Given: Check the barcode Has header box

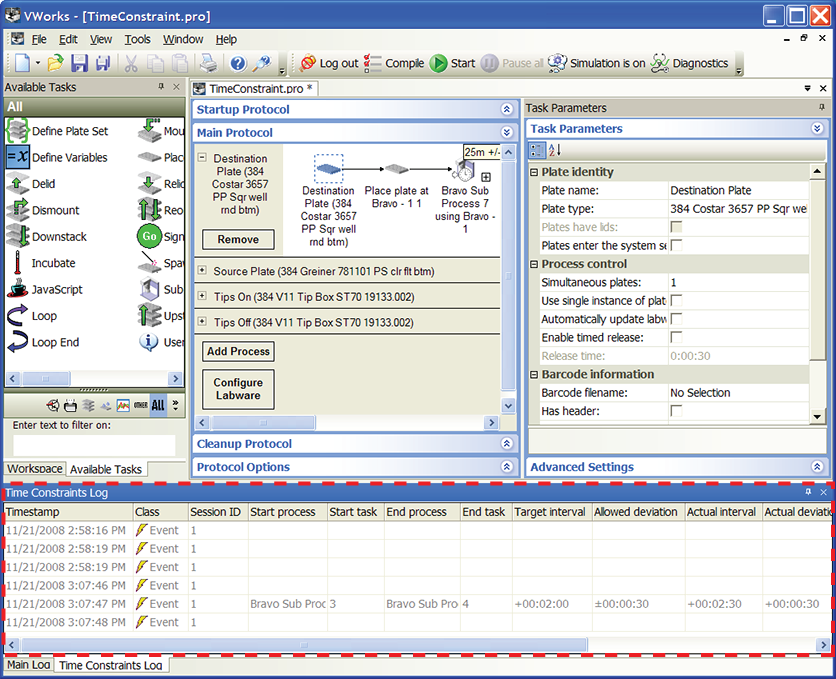Looking at the screenshot, I should pos(677,411).
